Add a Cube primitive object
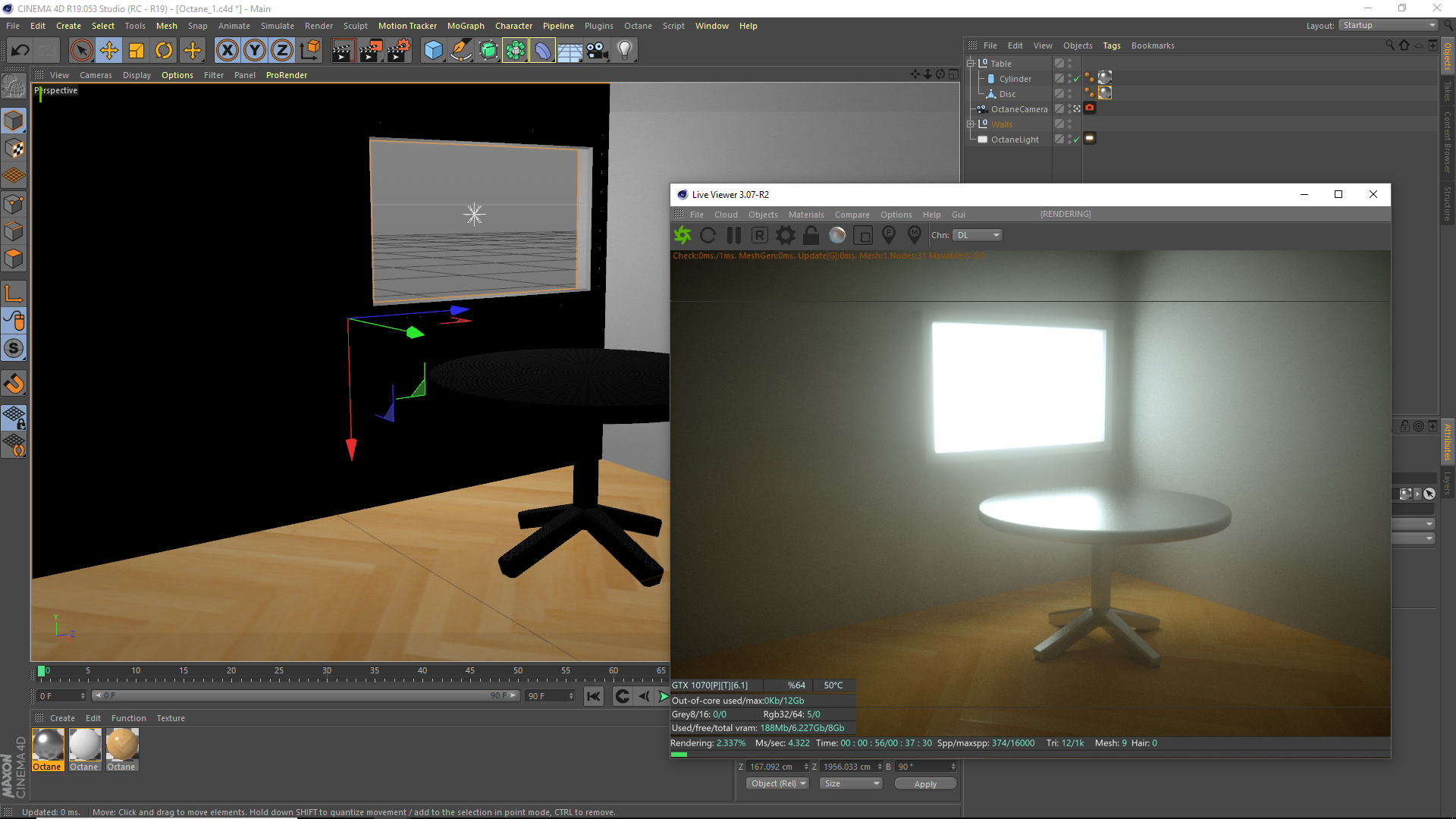The height and width of the screenshot is (819, 1456). [433, 51]
